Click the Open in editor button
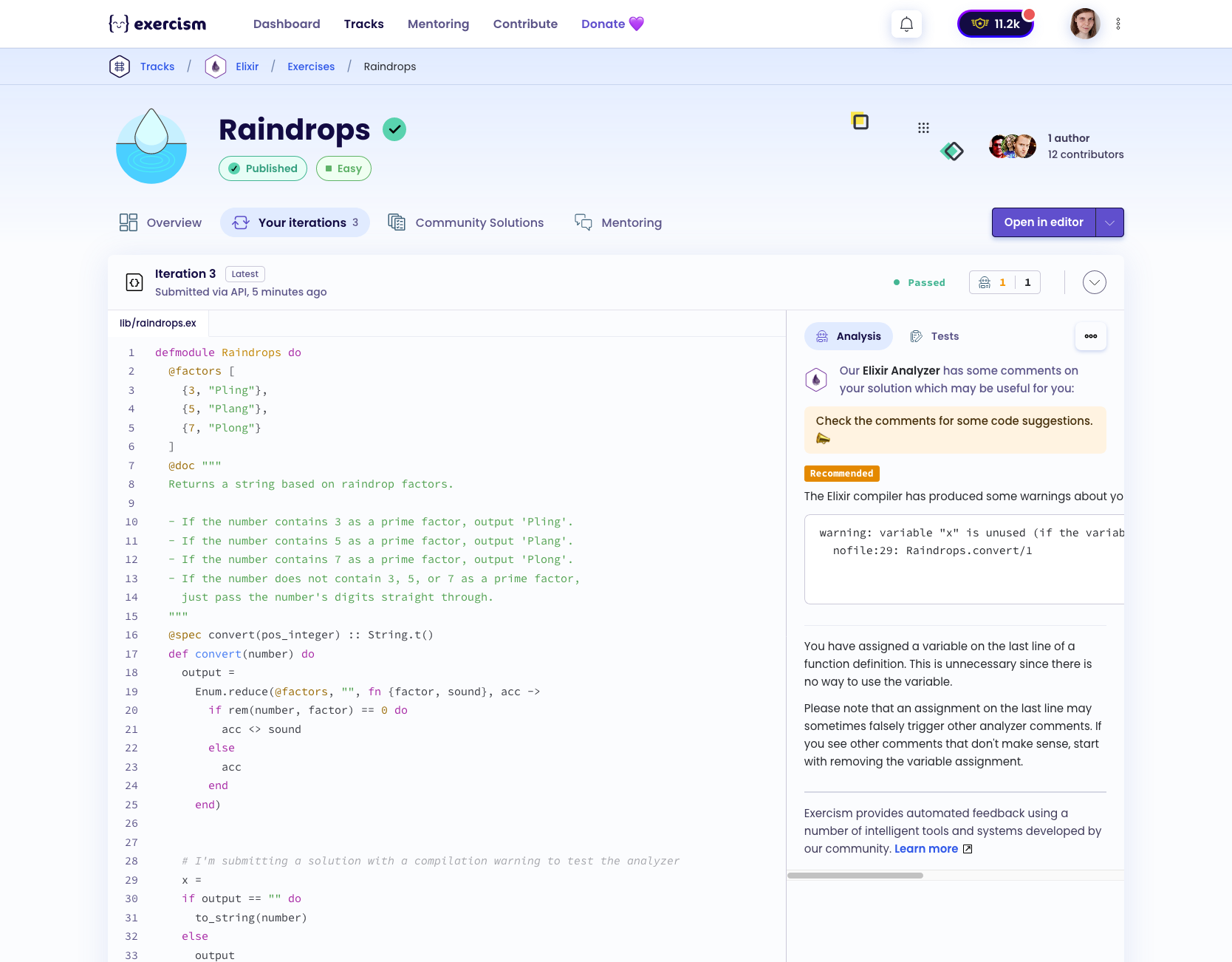Viewport: 1232px width, 962px height. coord(1044,222)
